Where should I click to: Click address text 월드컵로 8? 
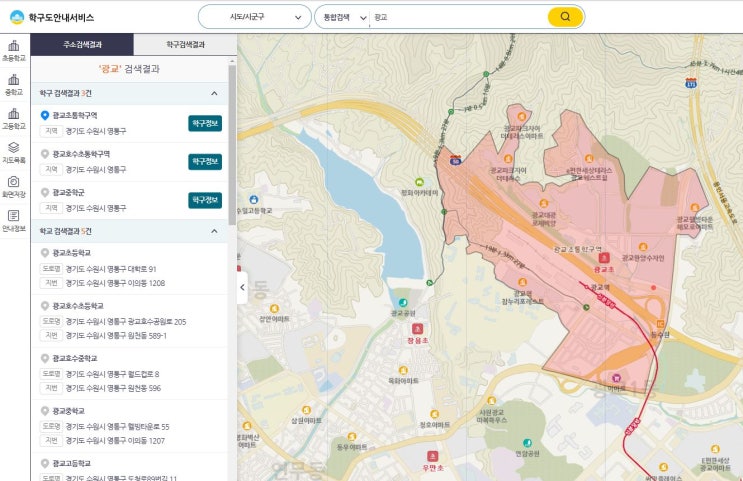[x=144, y=374]
